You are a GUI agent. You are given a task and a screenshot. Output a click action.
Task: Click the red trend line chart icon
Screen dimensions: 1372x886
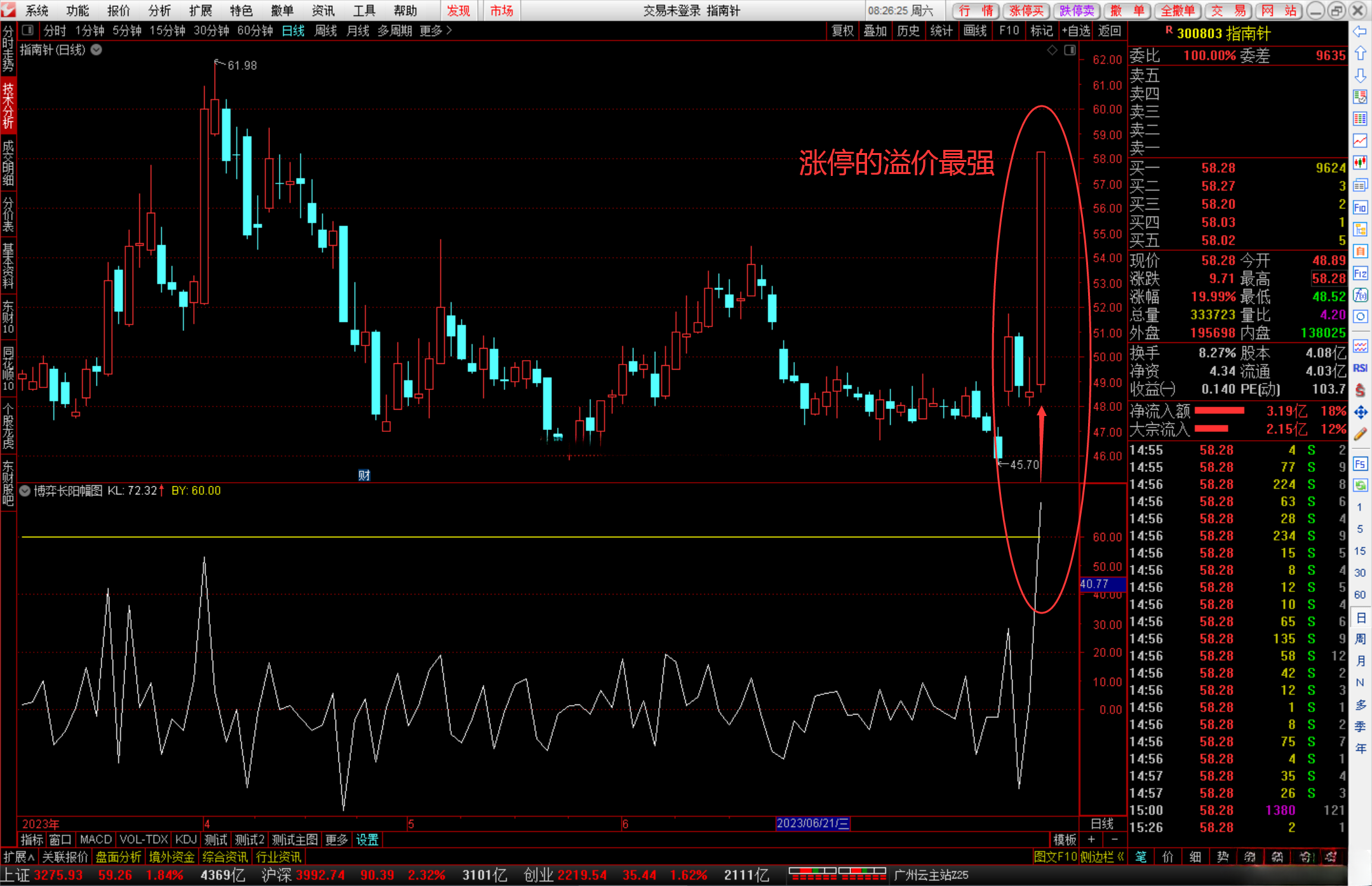[x=1360, y=140]
